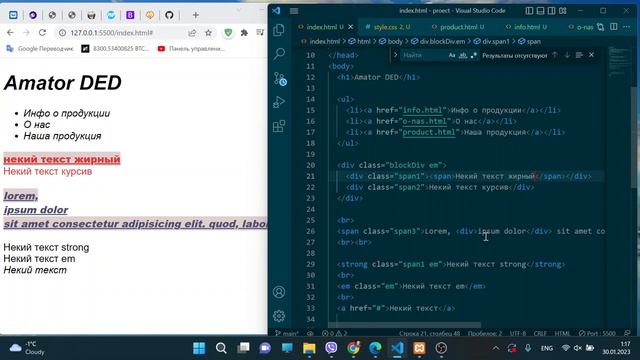Open the AdGuard shield extension
Viewport: 640px width, 360px height.
click(x=228, y=33)
